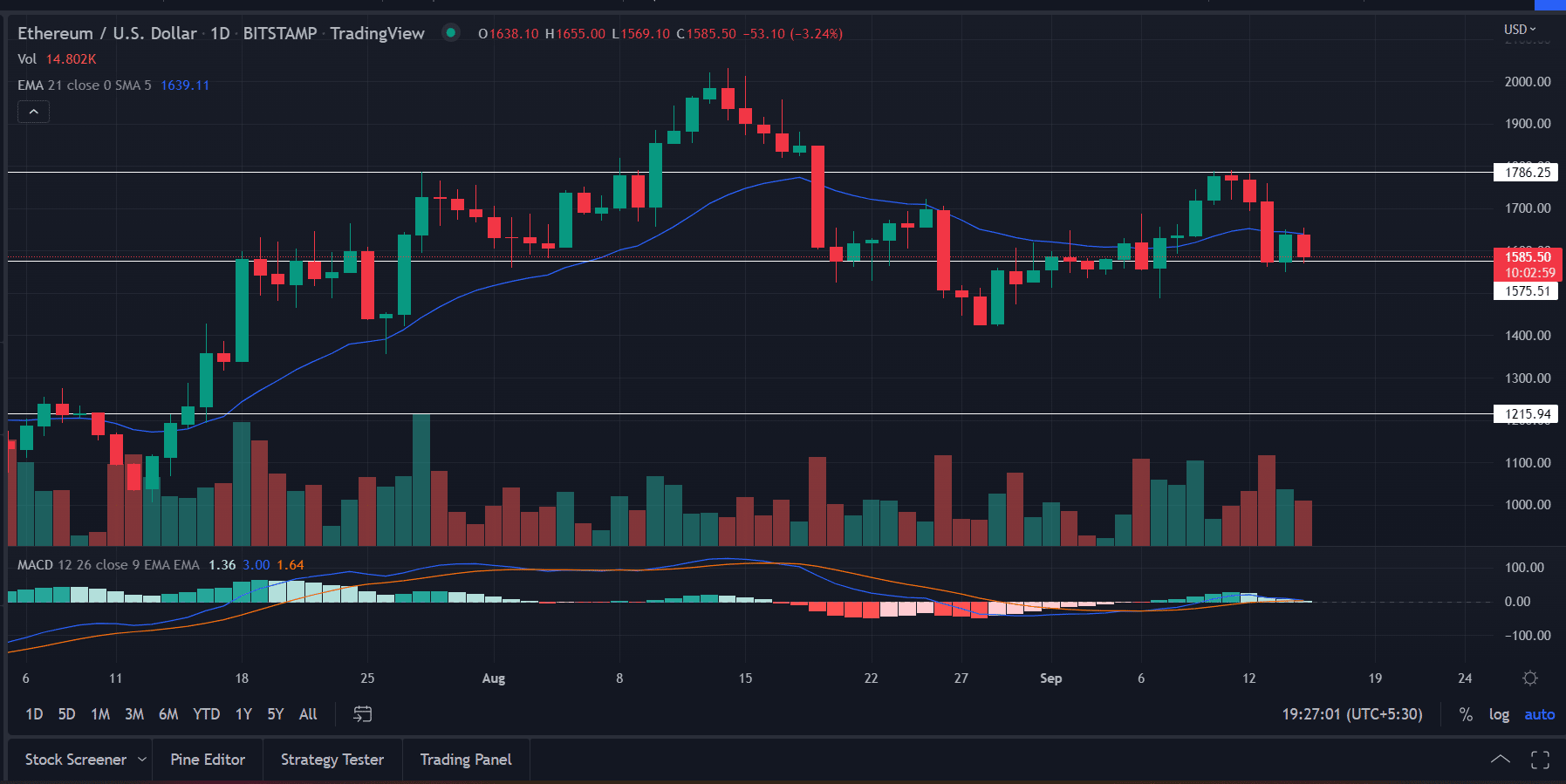Select the 1D time range
The image size is (1566, 784).
(x=34, y=714)
